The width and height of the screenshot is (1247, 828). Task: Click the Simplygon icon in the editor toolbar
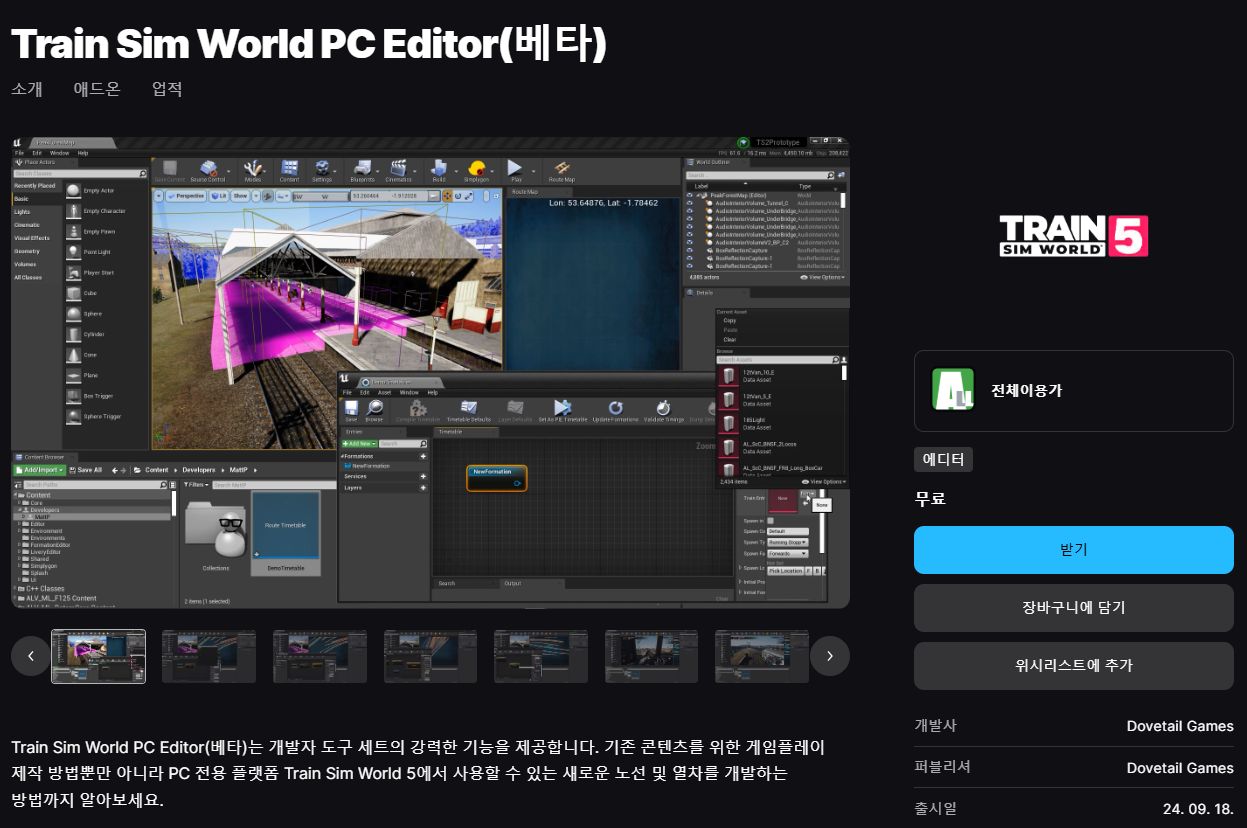click(x=476, y=171)
